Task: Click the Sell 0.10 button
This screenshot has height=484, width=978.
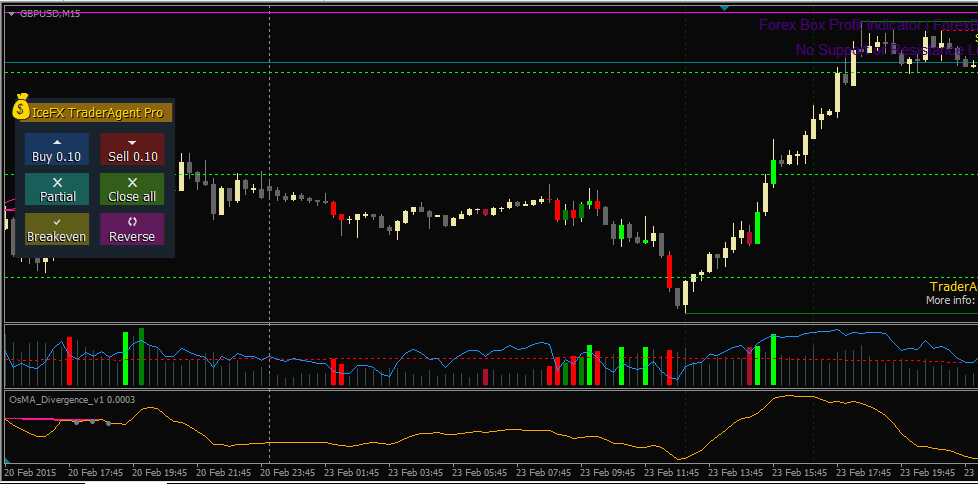Action: [132, 149]
